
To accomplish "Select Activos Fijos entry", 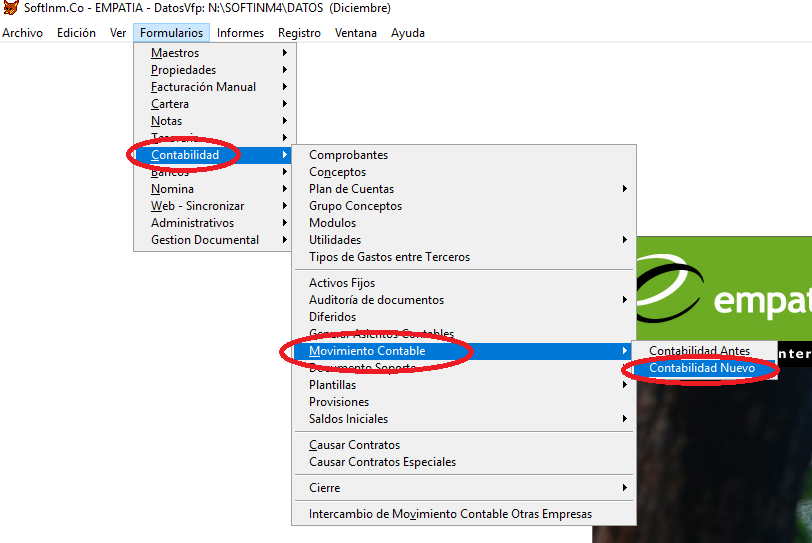I will point(464,283).
